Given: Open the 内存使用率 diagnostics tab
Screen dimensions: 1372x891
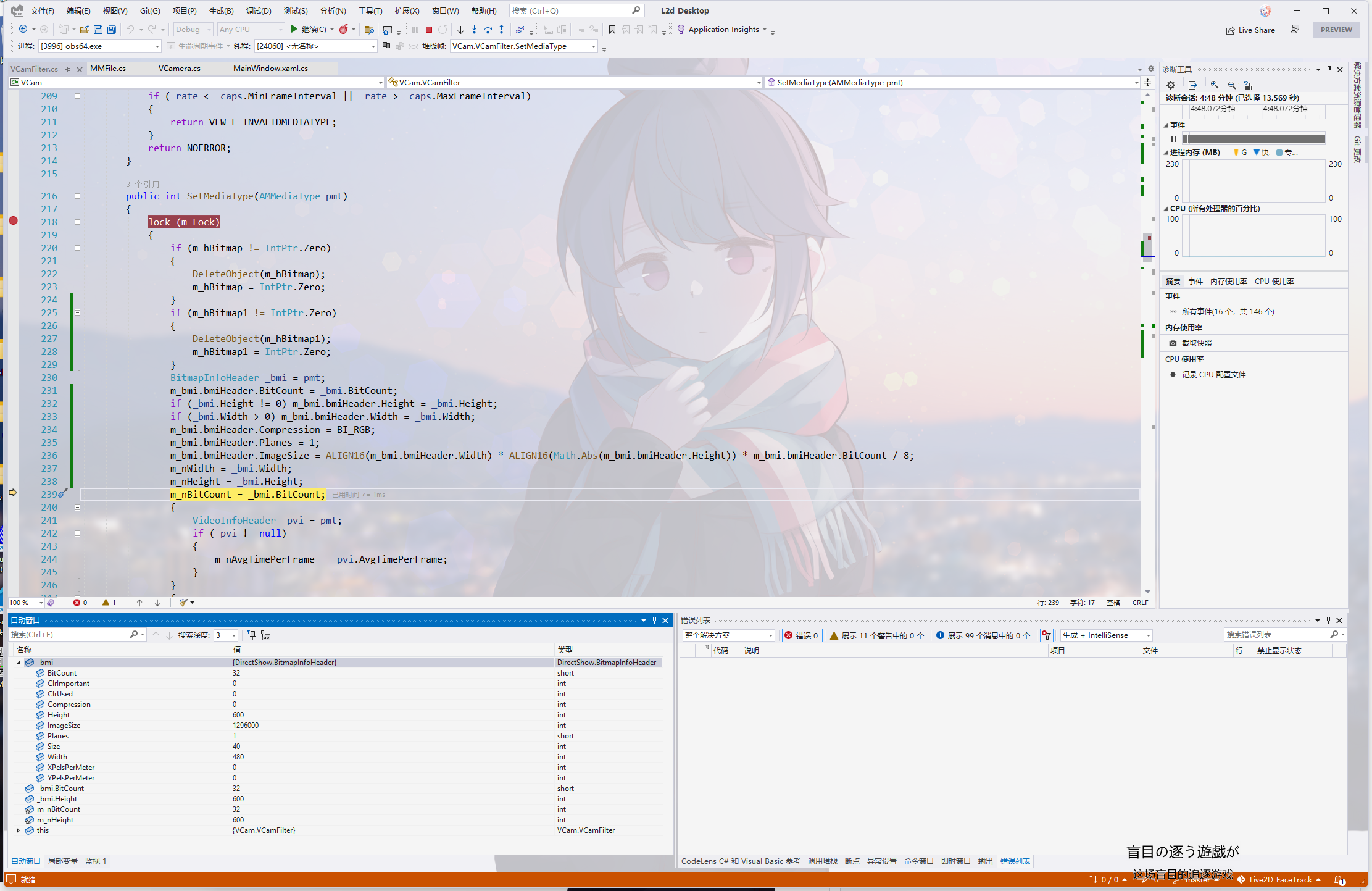Looking at the screenshot, I should click(1228, 282).
